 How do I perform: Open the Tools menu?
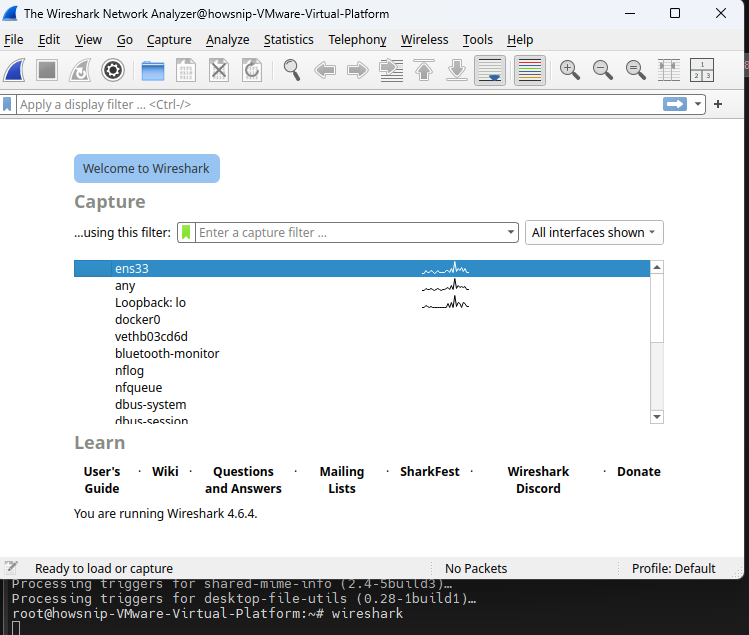[477, 40]
